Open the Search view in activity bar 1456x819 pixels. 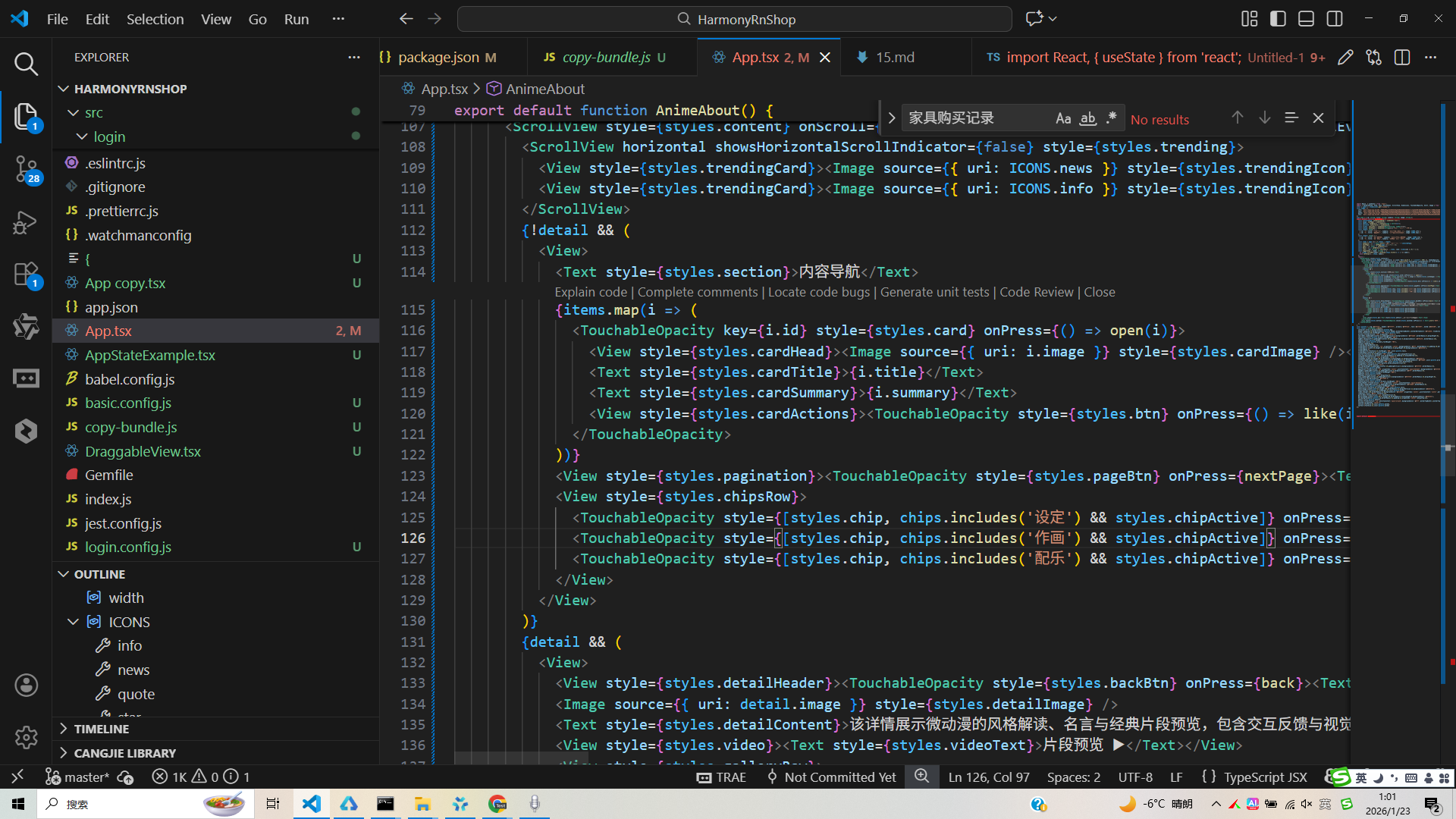click(26, 64)
